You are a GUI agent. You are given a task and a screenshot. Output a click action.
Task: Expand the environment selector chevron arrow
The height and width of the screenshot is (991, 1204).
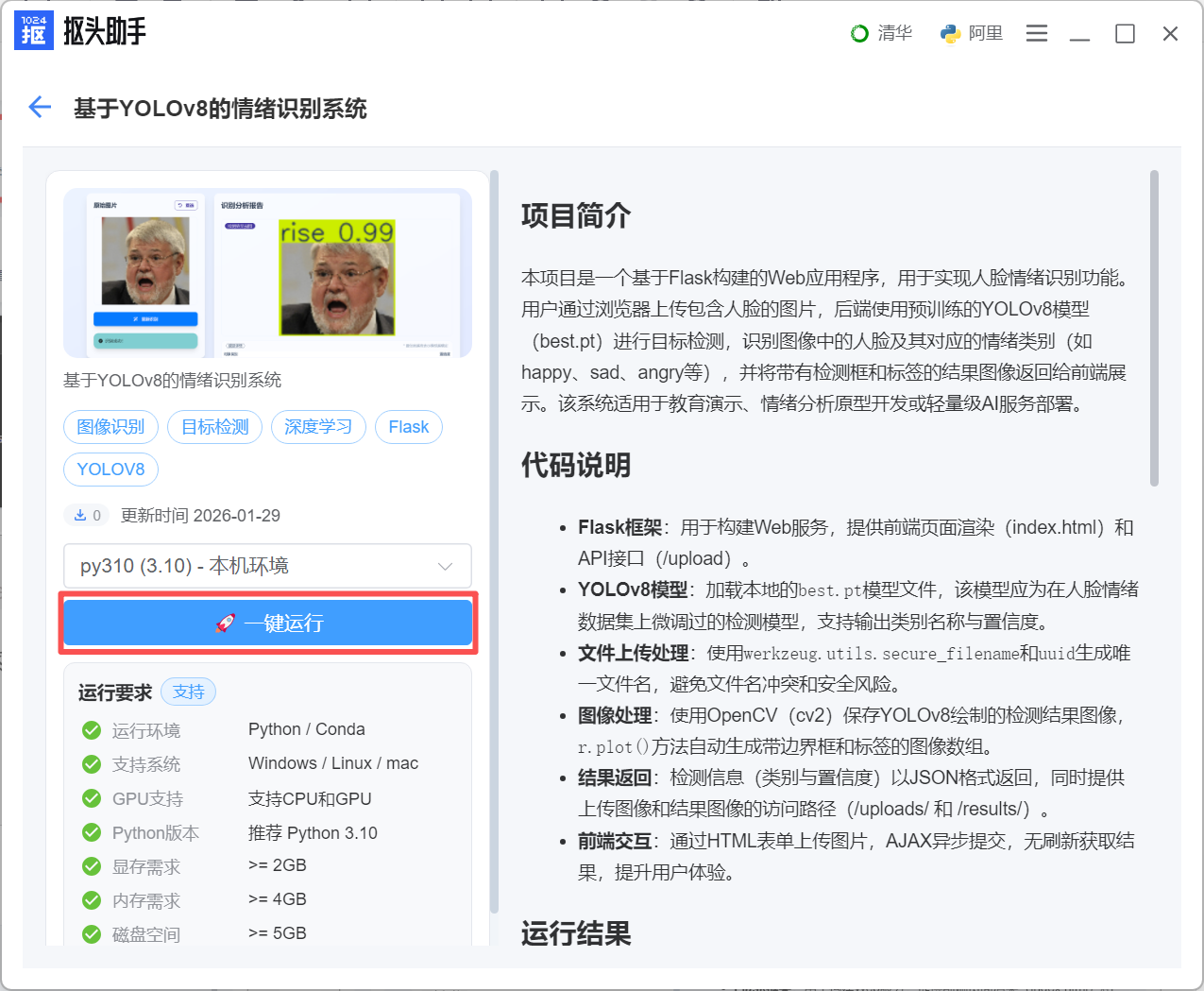445,566
